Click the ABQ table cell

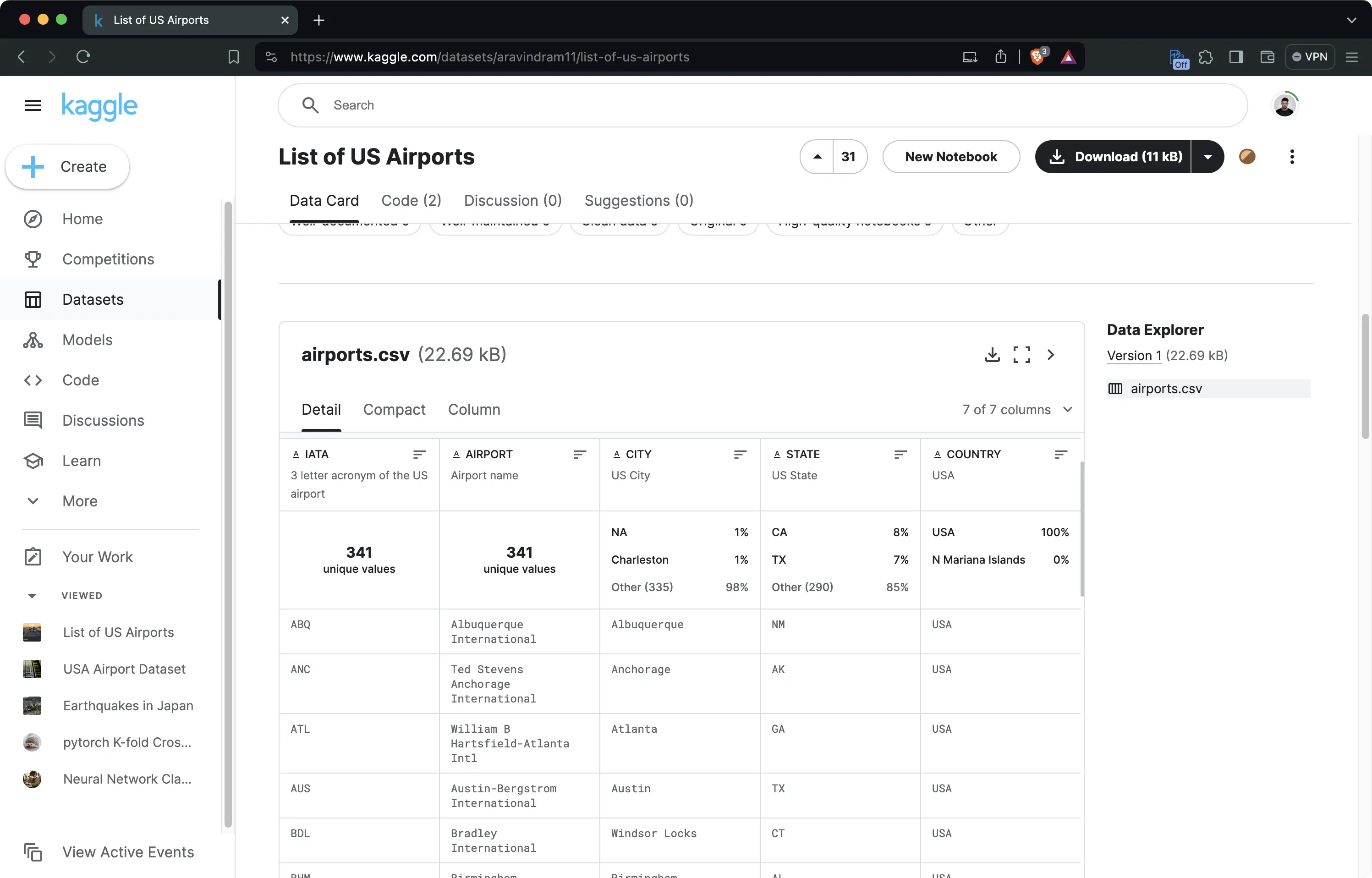(359, 632)
